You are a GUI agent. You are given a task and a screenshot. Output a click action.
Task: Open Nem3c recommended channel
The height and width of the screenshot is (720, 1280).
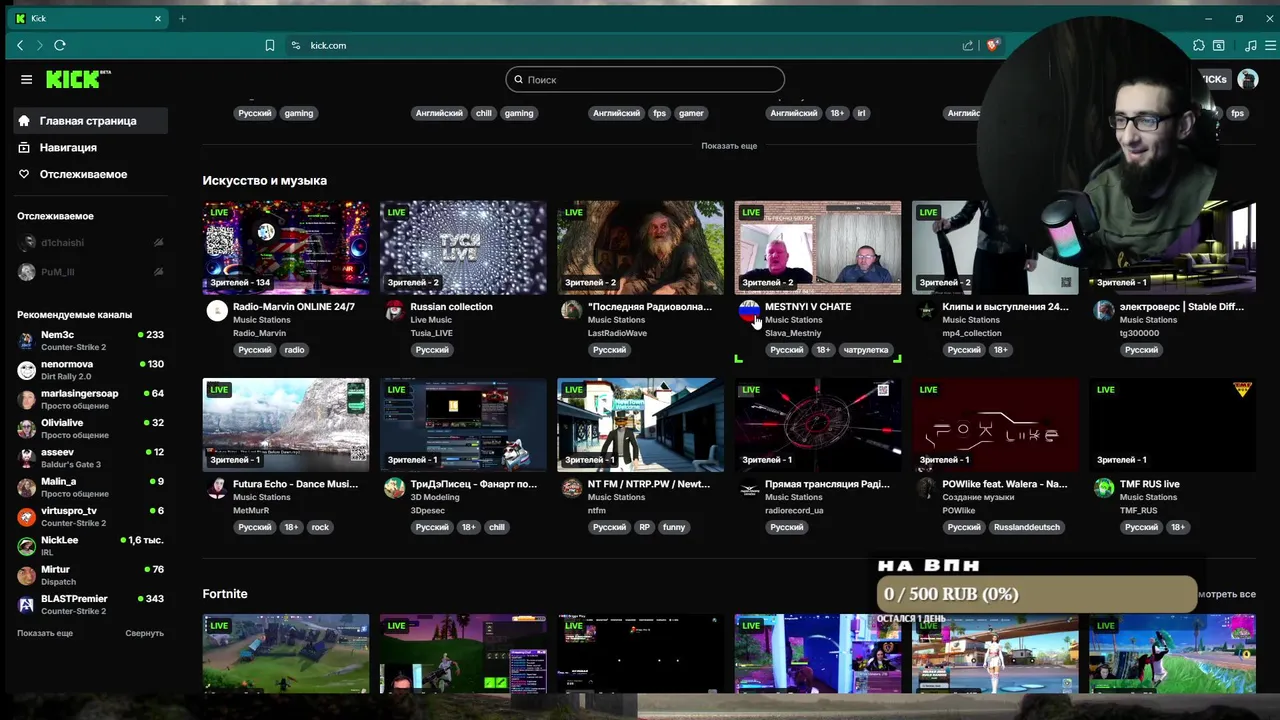click(x=90, y=340)
